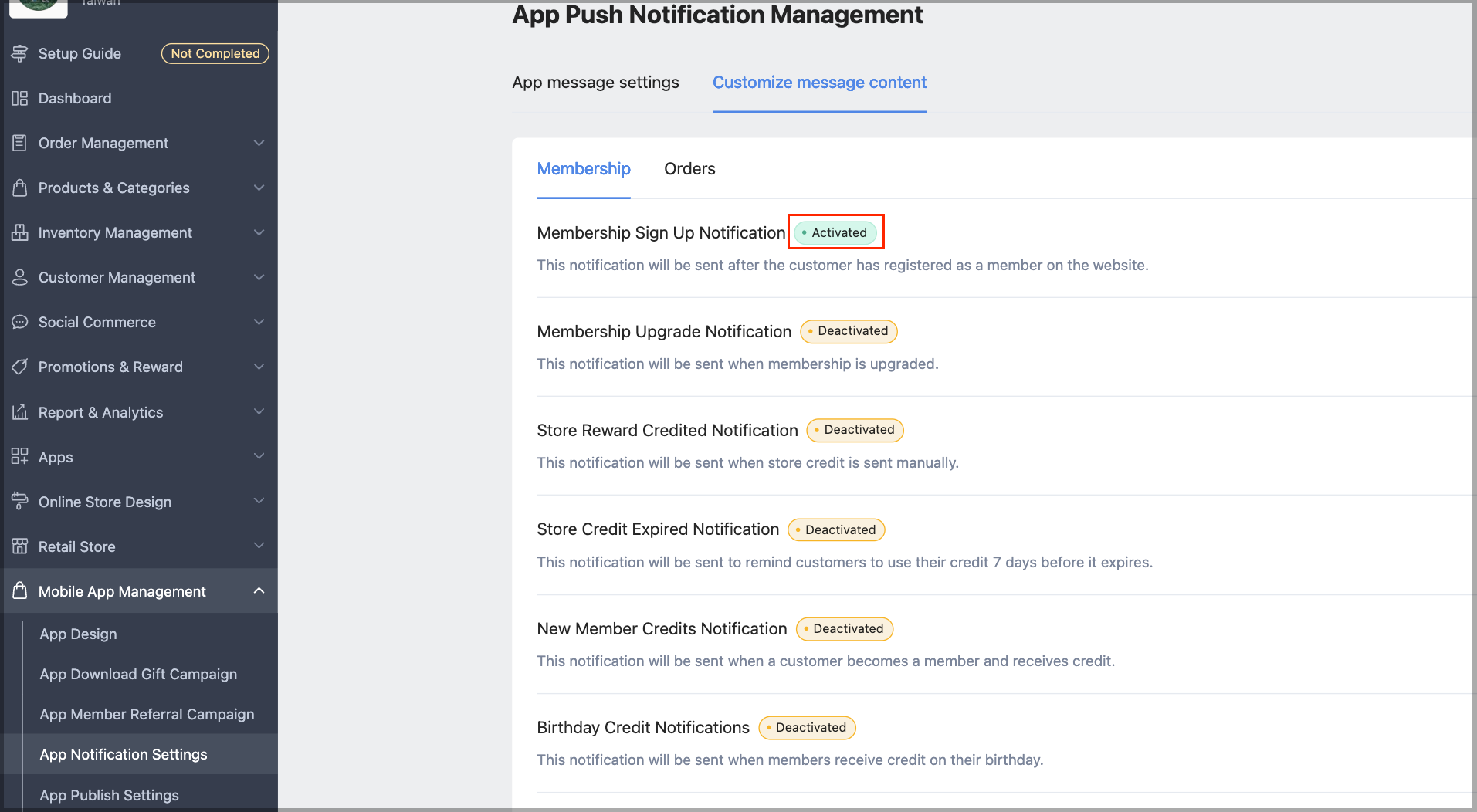
Task: Click the Inventory Management boxes icon
Action: pyautogui.click(x=20, y=232)
